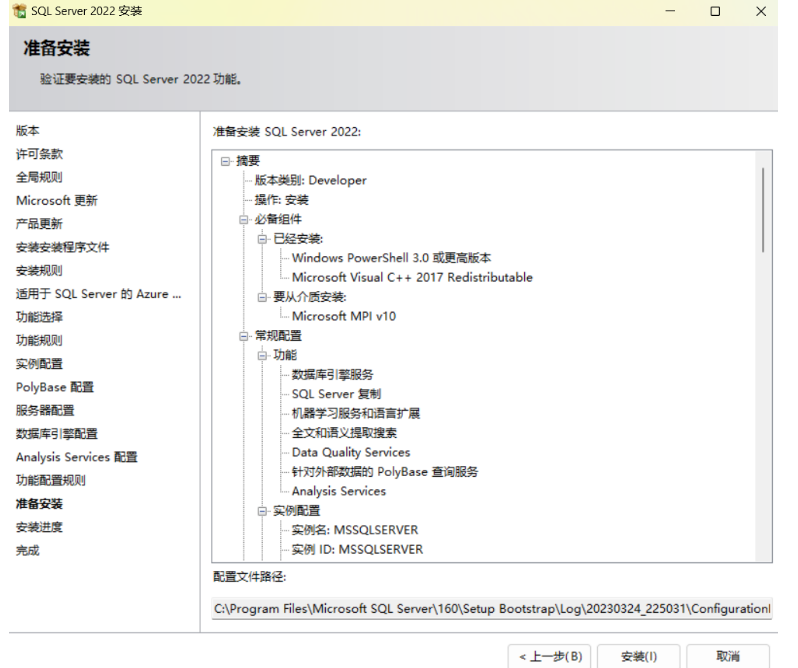This screenshot has width=798, height=668.
Task: Select Windows PowerShell 3.0 或更高版本 row
Action: (x=391, y=258)
